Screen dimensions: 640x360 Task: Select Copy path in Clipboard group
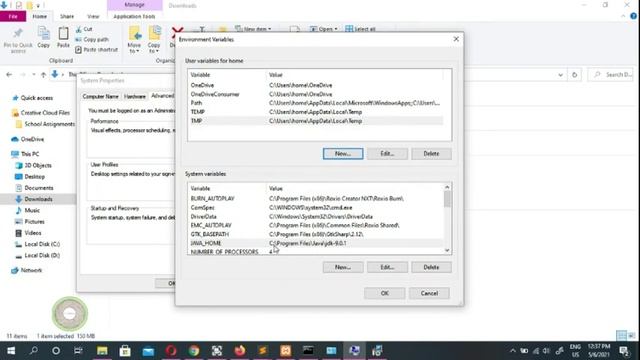point(92,40)
